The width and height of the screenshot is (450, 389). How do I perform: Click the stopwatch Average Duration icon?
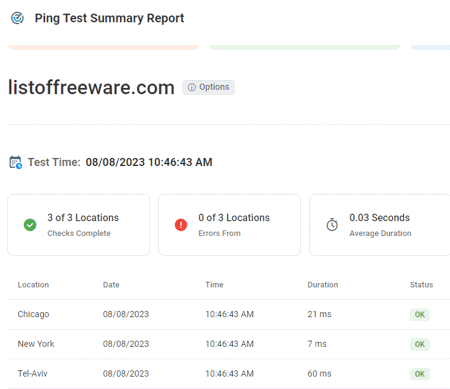coord(332,225)
